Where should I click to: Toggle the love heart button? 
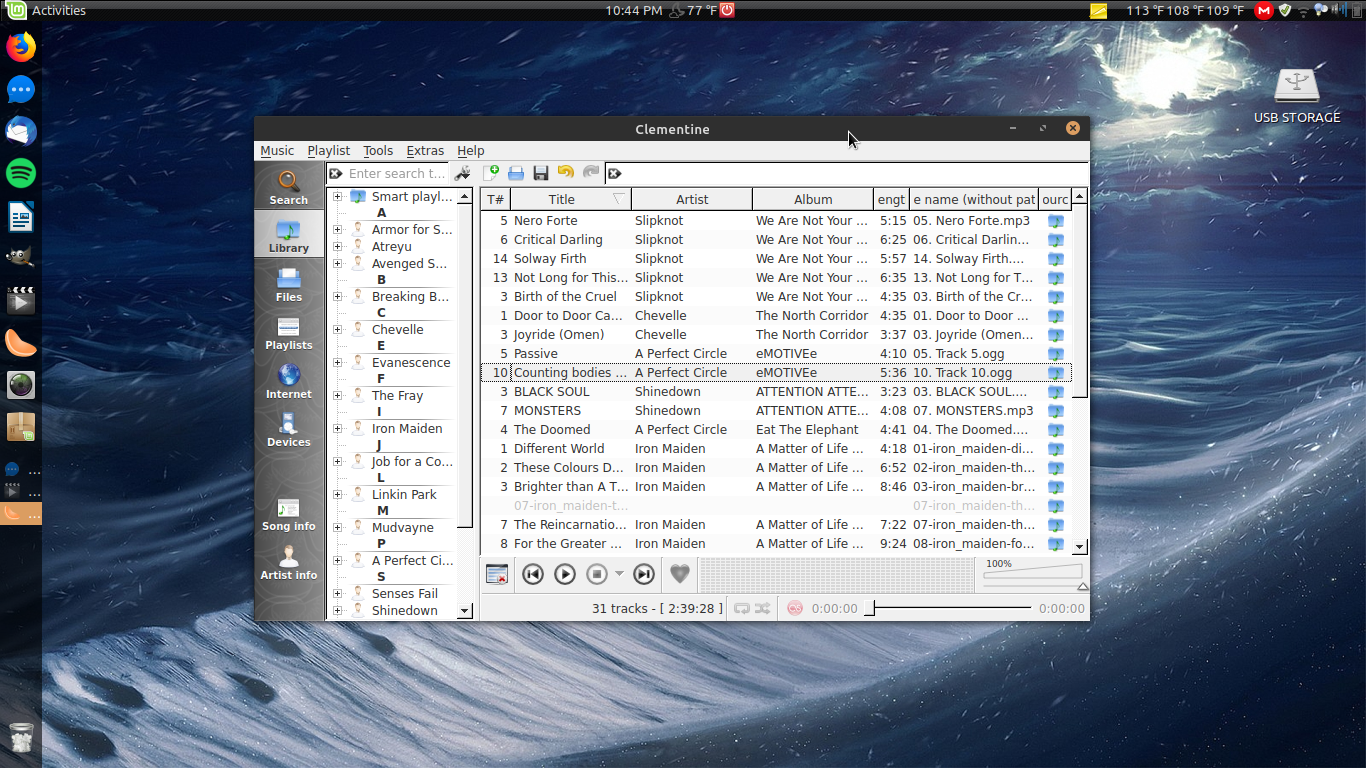pos(679,574)
